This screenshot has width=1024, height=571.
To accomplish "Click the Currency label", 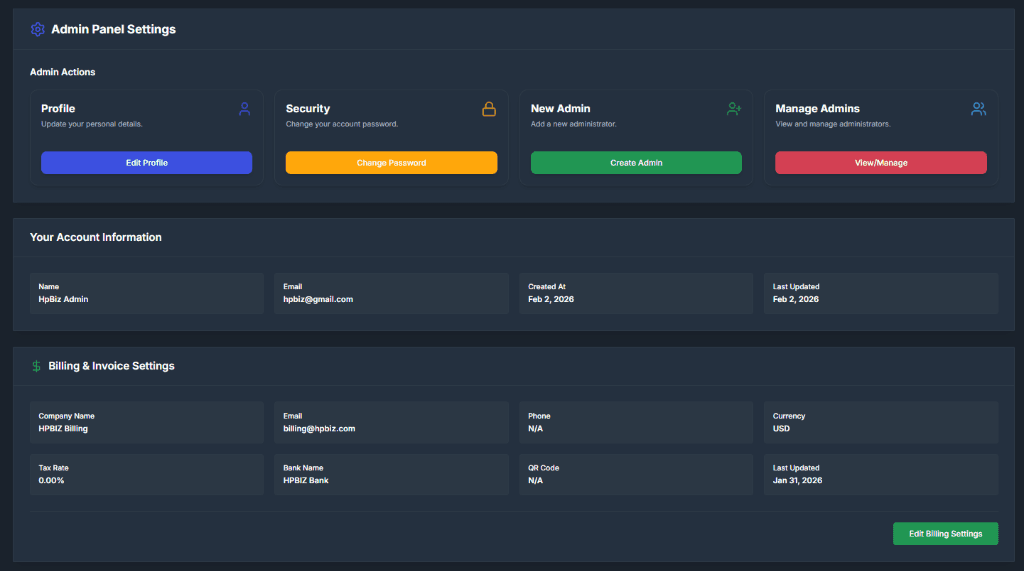I will click(x=789, y=416).
